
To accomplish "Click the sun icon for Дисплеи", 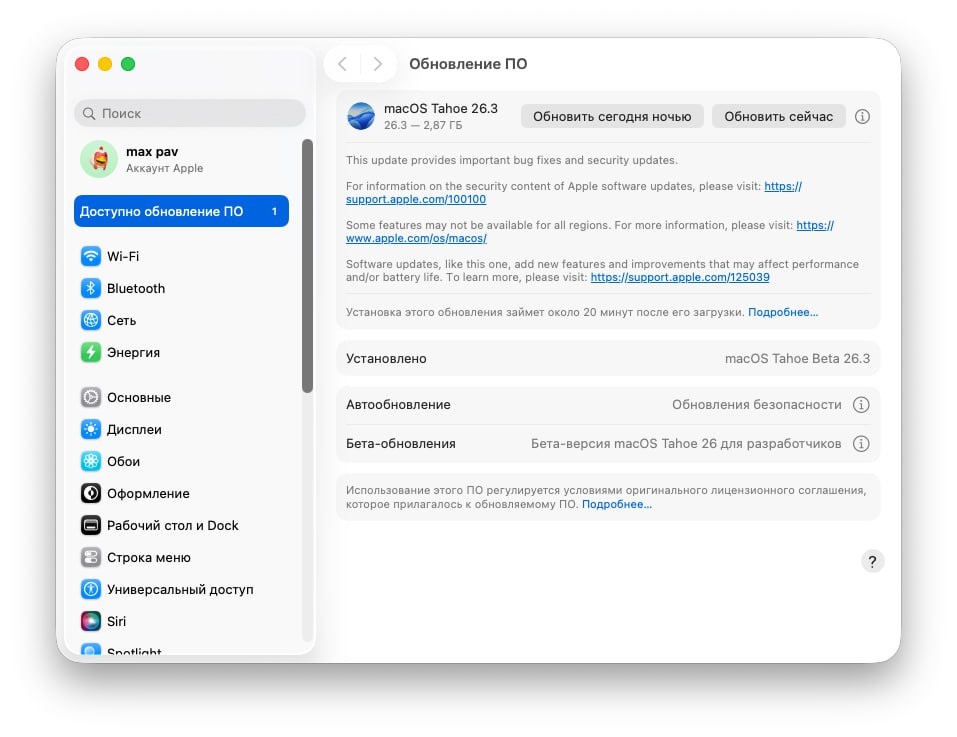I will pos(91,430).
